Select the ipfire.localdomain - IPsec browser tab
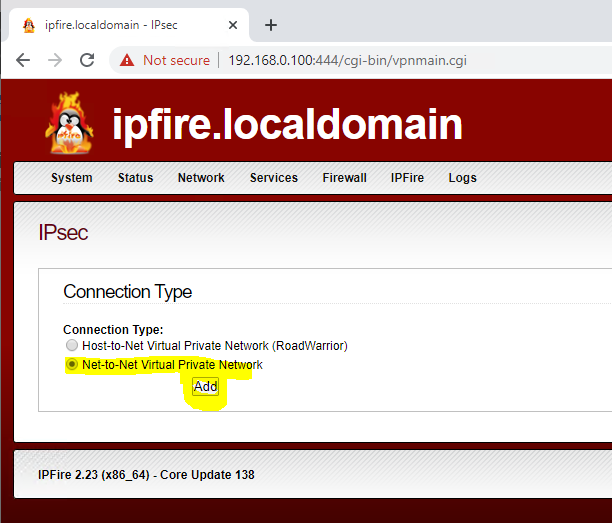 [129, 25]
